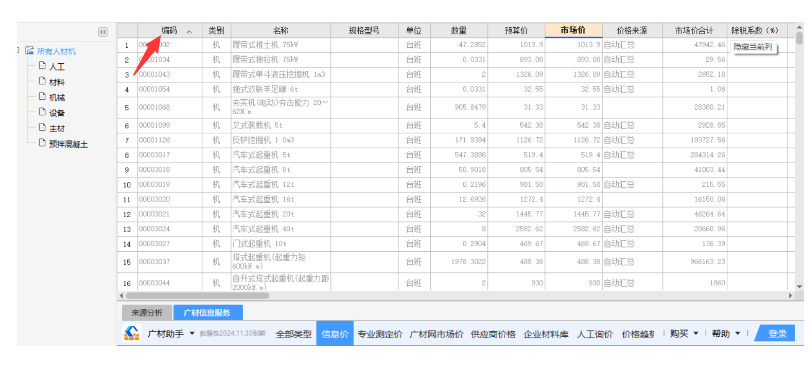Viewport: 812px width, 365px height.
Task: Click the name cell 反铲挖掘机 1.0m3
Action: (281, 140)
